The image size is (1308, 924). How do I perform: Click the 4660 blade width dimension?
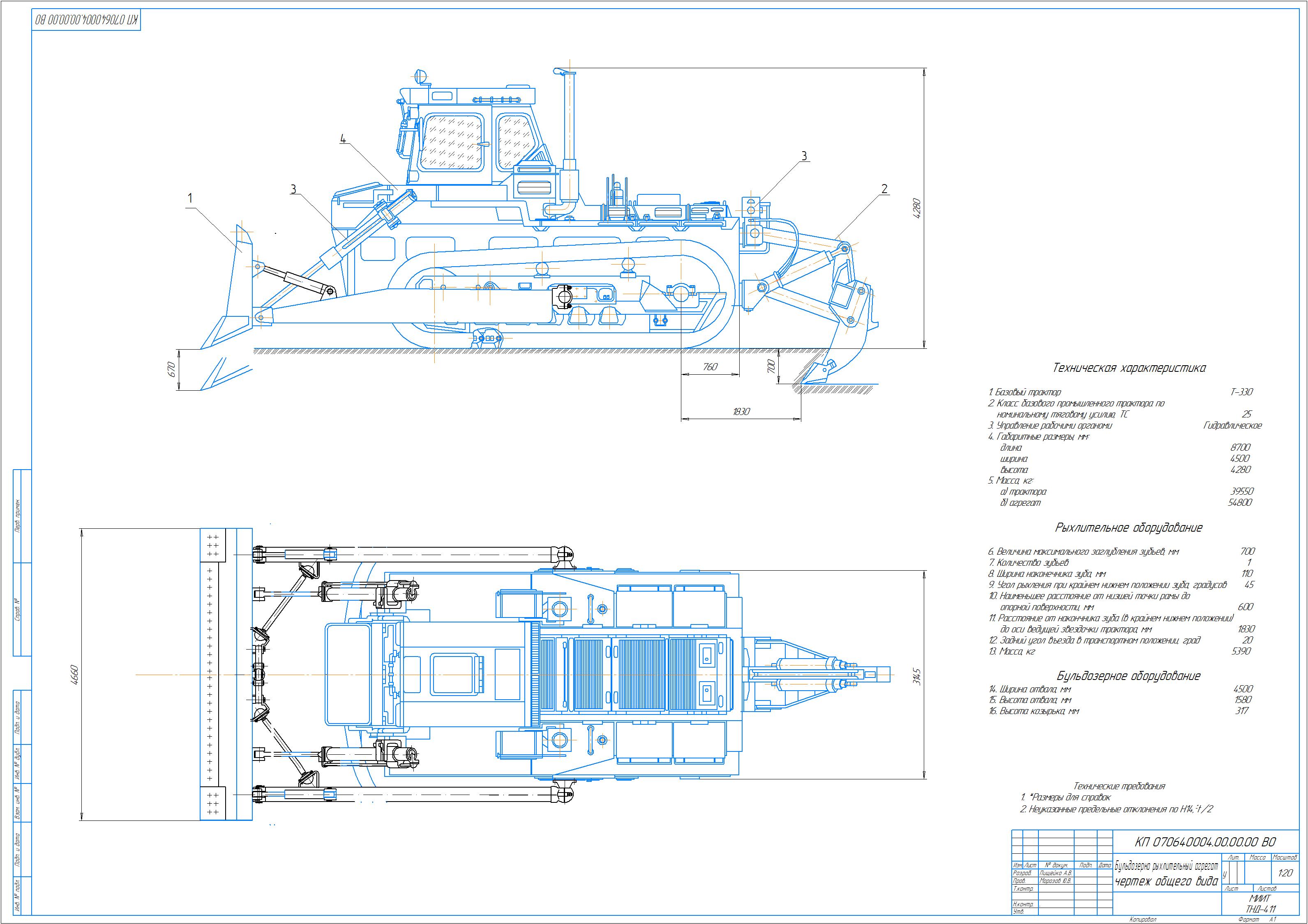pyautogui.click(x=75, y=675)
